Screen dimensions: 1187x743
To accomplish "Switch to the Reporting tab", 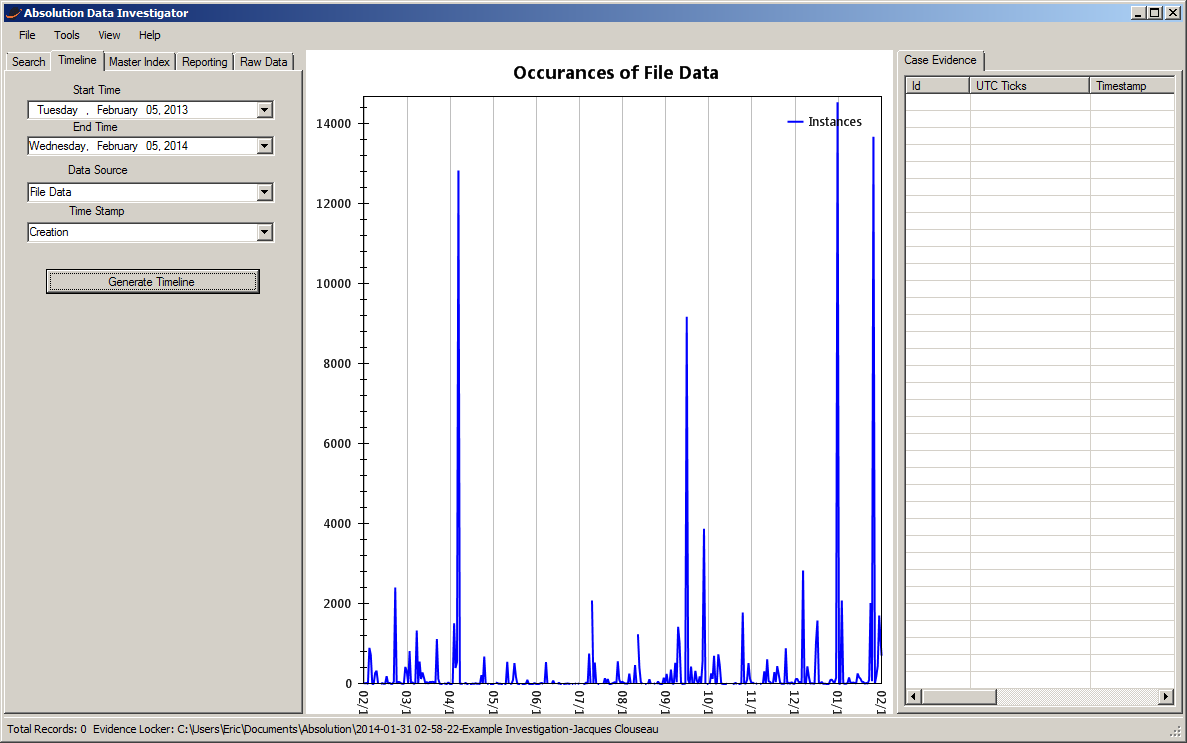I will point(204,61).
